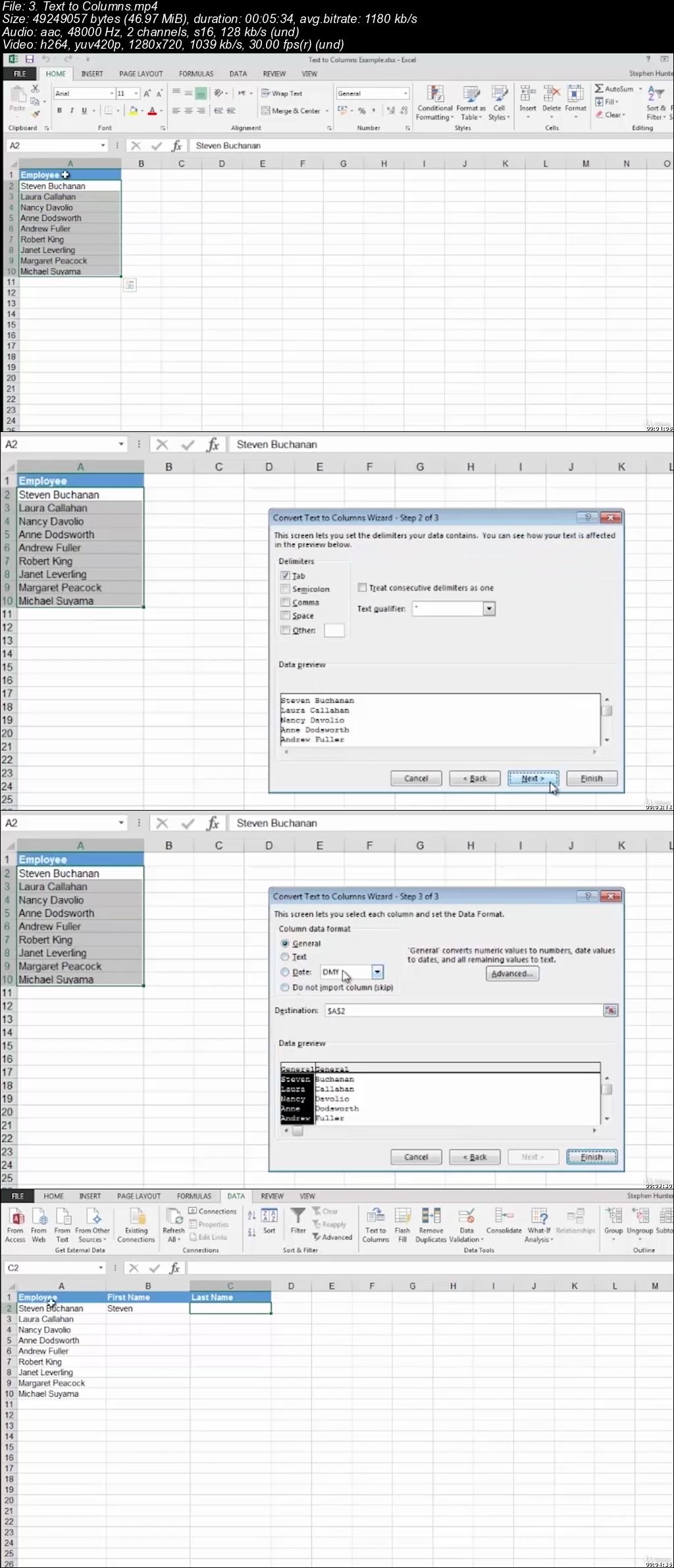Open General number format dropdown

coord(406,94)
